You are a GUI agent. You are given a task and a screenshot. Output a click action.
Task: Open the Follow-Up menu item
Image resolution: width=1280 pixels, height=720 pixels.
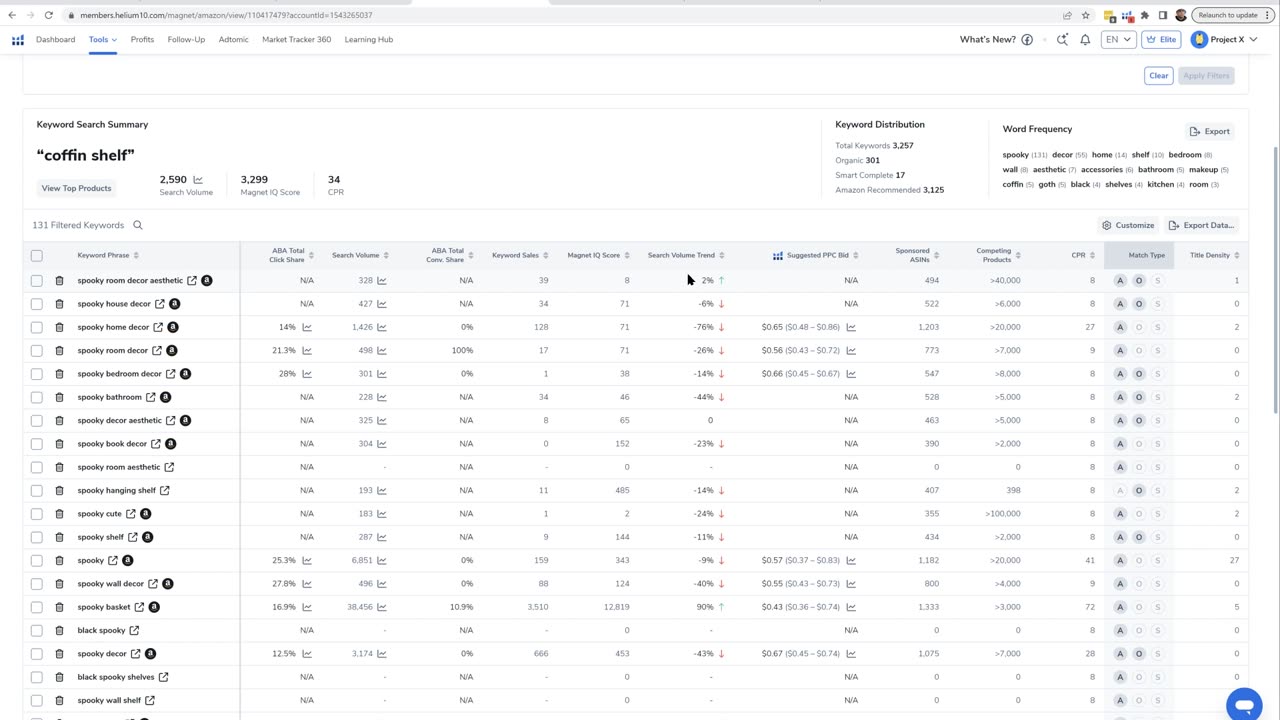click(x=186, y=40)
